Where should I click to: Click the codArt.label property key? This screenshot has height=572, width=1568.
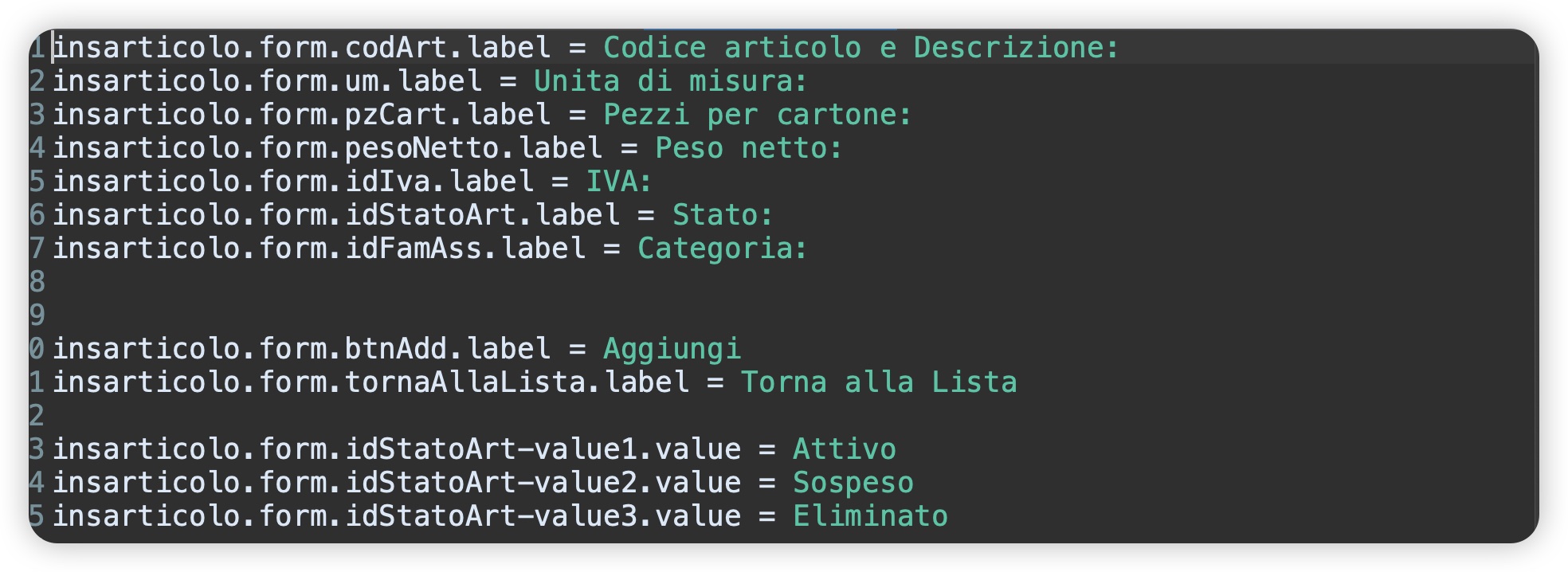(302, 48)
